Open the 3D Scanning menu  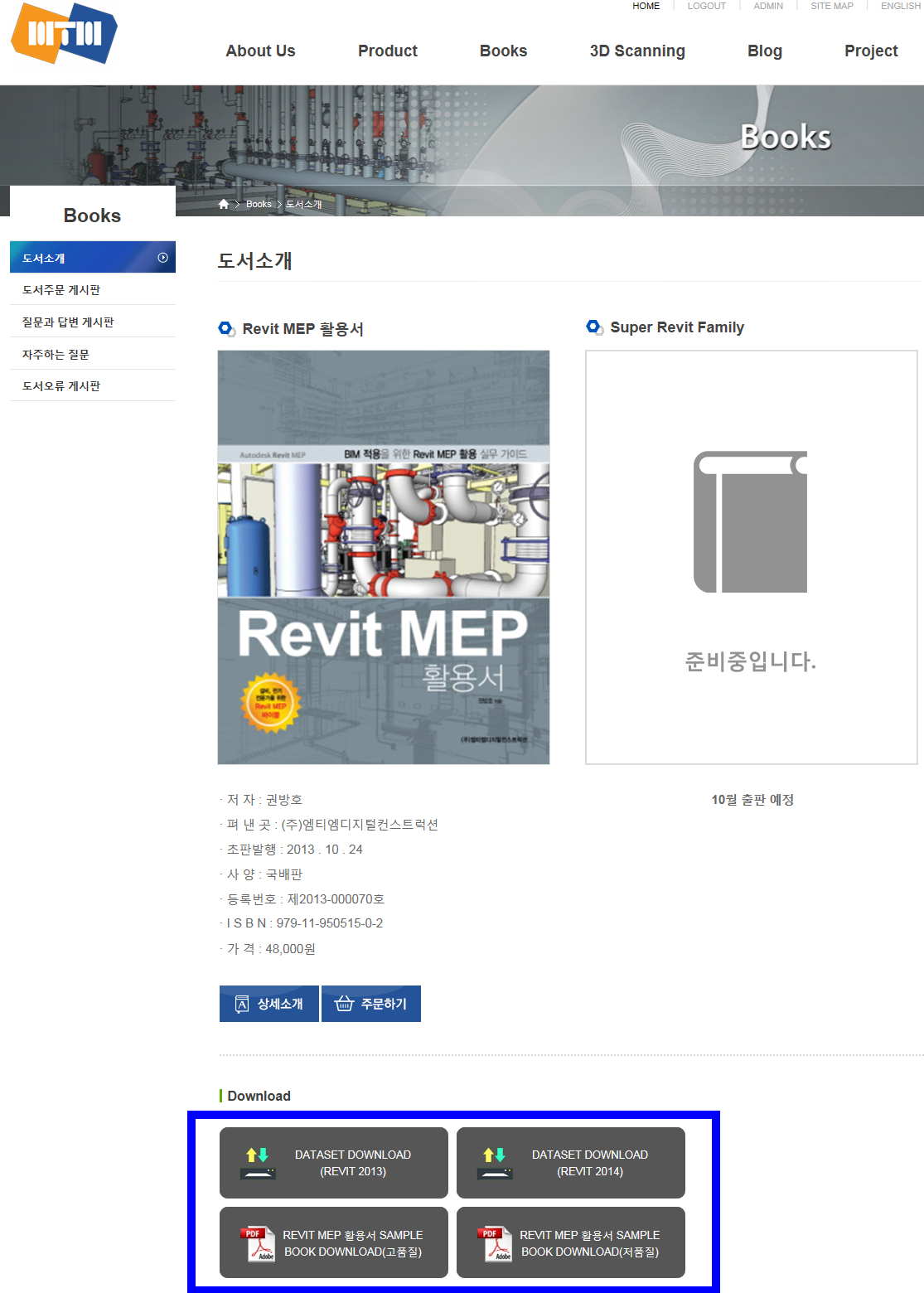pos(637,51)
